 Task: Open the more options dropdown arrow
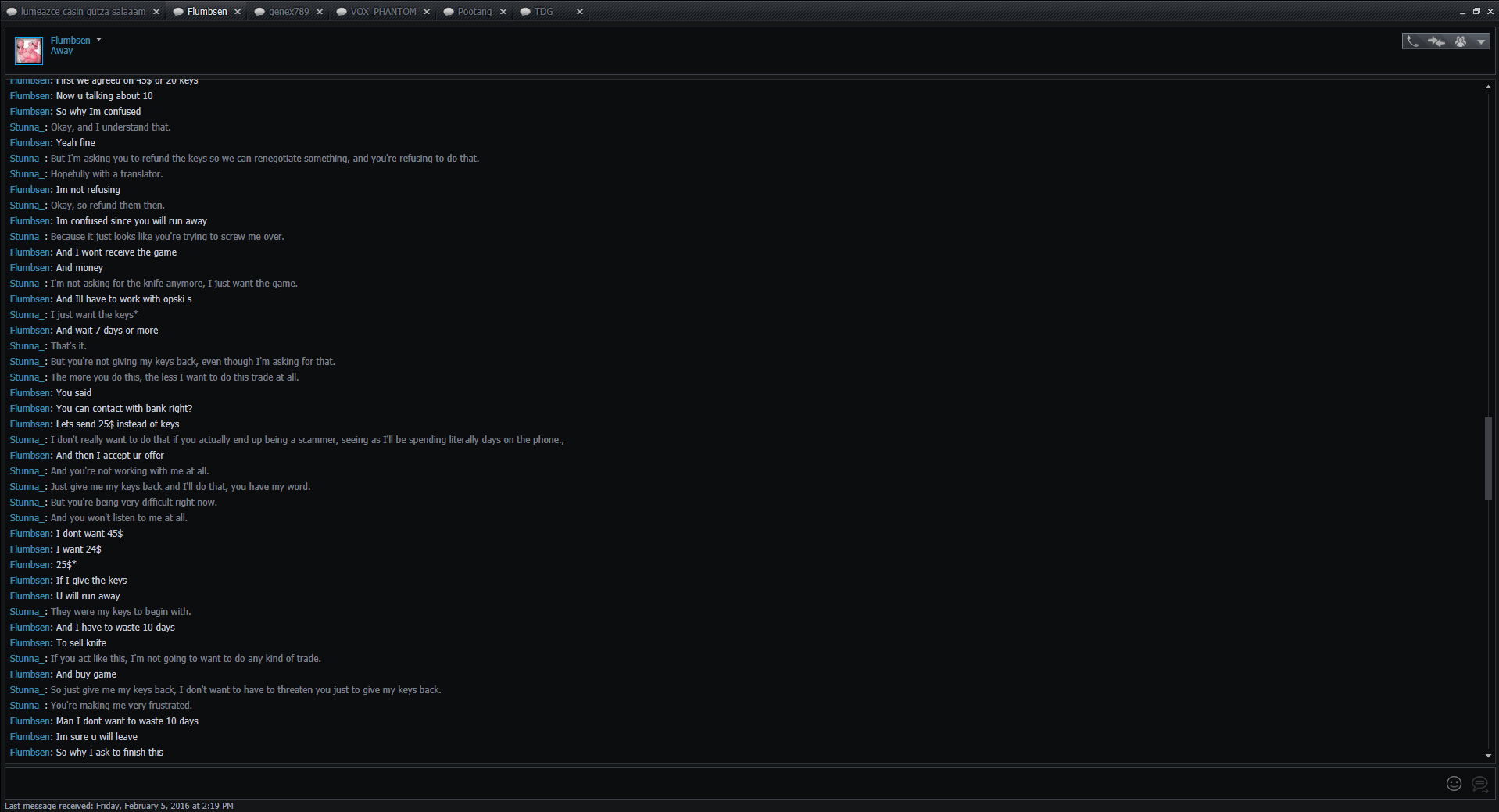[1481, 42]
